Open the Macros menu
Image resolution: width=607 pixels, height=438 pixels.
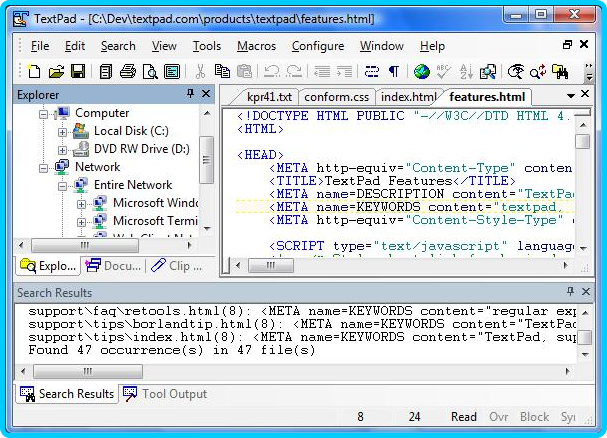pyautogui.click(x=256, y=46)
